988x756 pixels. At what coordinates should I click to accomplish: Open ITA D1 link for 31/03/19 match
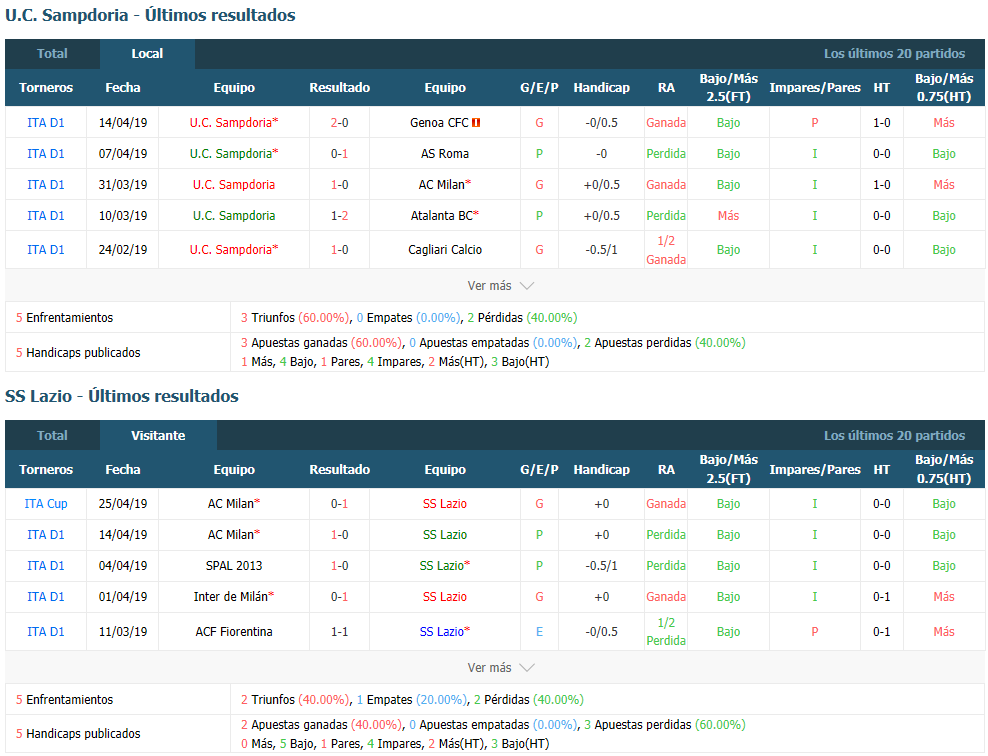[45, 185]
